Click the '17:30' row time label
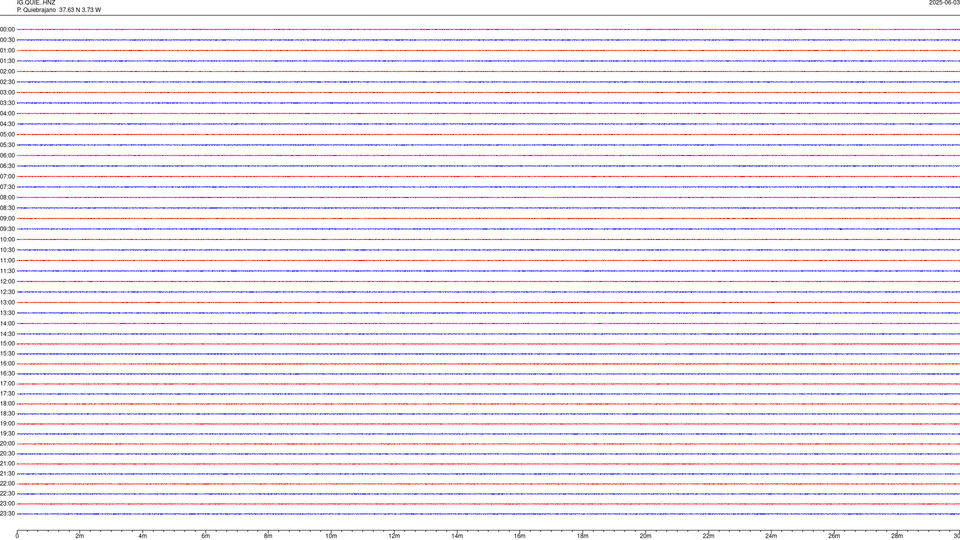Image resolution: width=960 pixels, height=540 pixels. click(7, 394)
